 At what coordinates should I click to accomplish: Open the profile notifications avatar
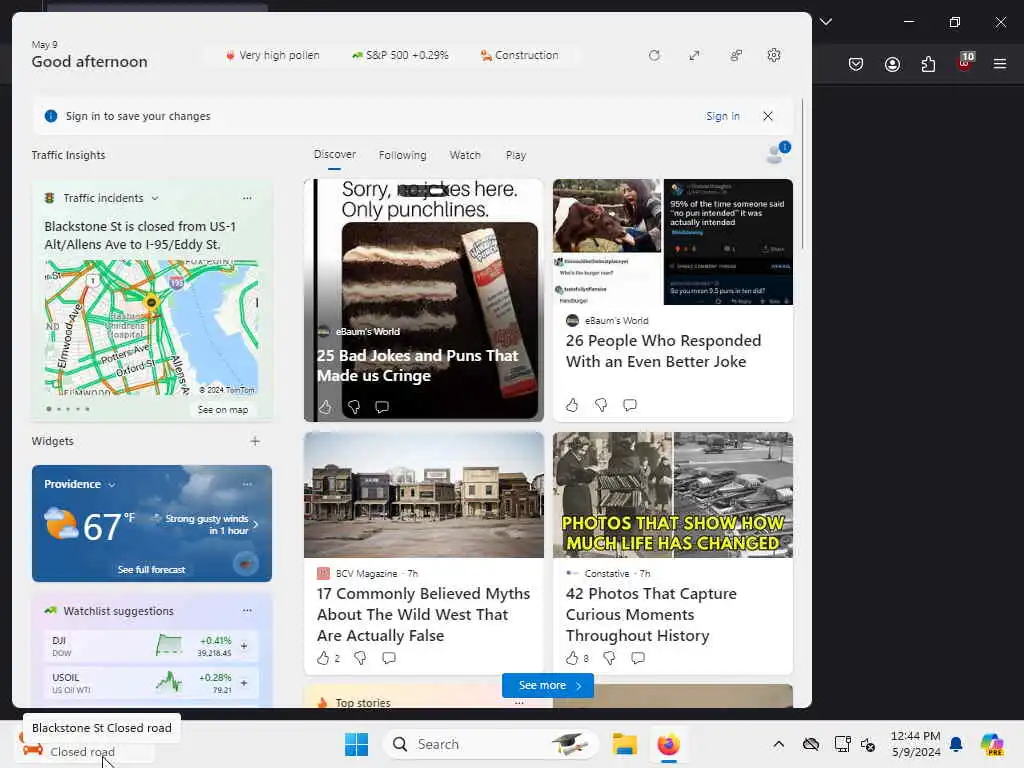[777, 153]
